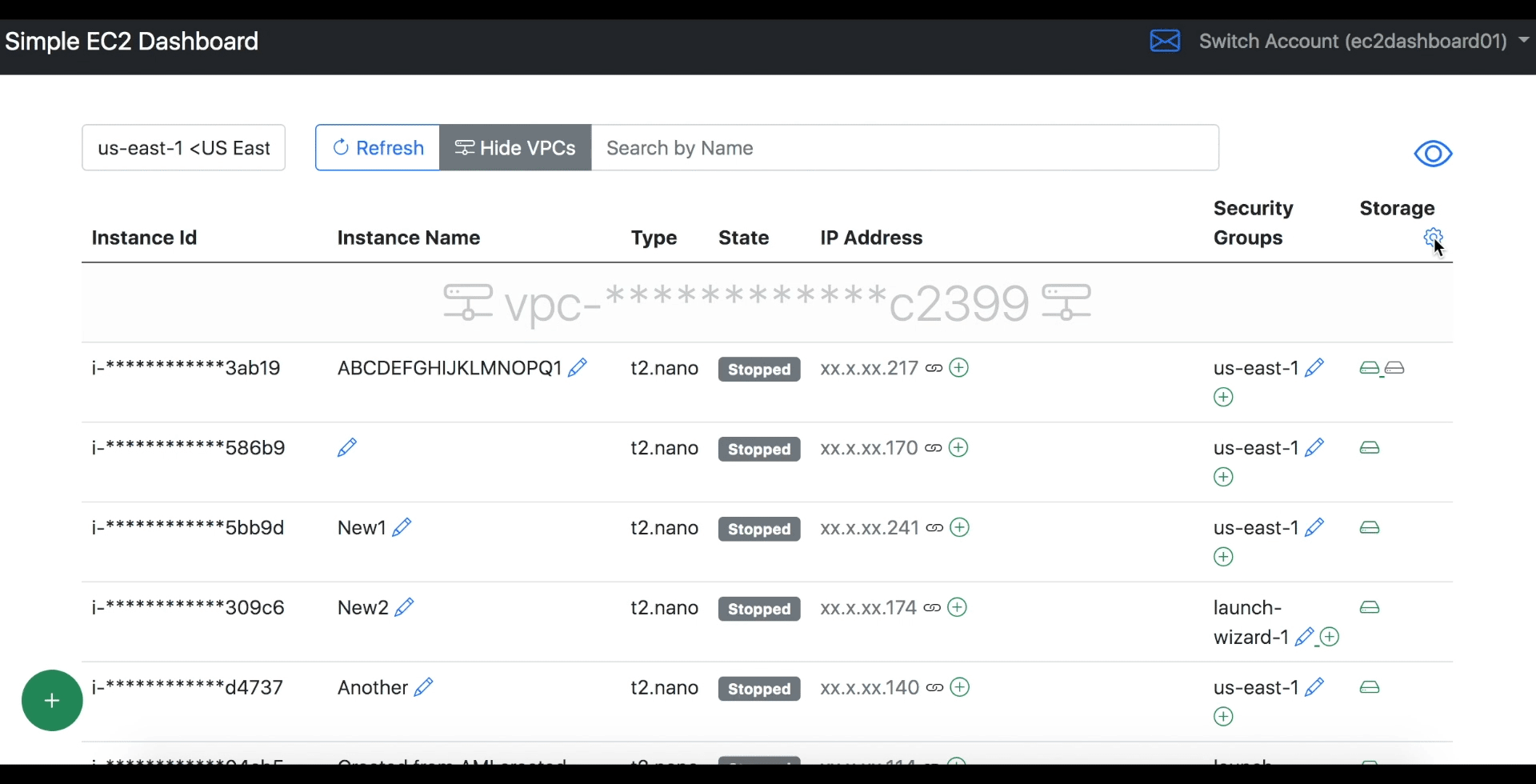
Task: Select instance id ending 586b9
Action: coord(189,448)
